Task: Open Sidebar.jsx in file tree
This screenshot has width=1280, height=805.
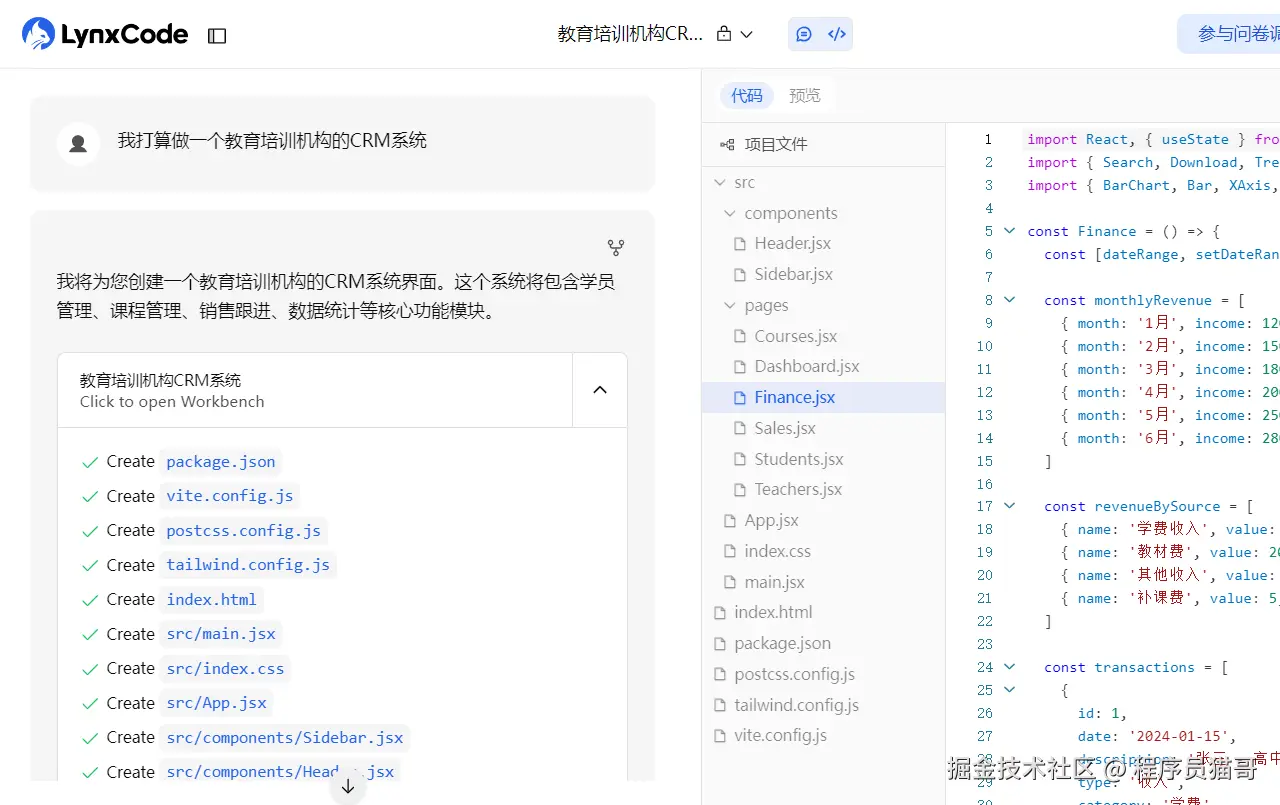Action: [x=793, y=275]
